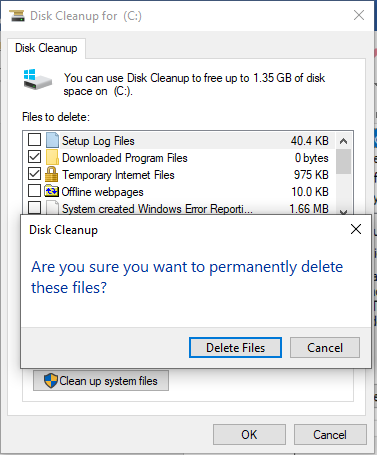This screenshot has width=377, height=455.
Task: Click OK in the main Disk Cleanup window
Action: coord(249,434)
